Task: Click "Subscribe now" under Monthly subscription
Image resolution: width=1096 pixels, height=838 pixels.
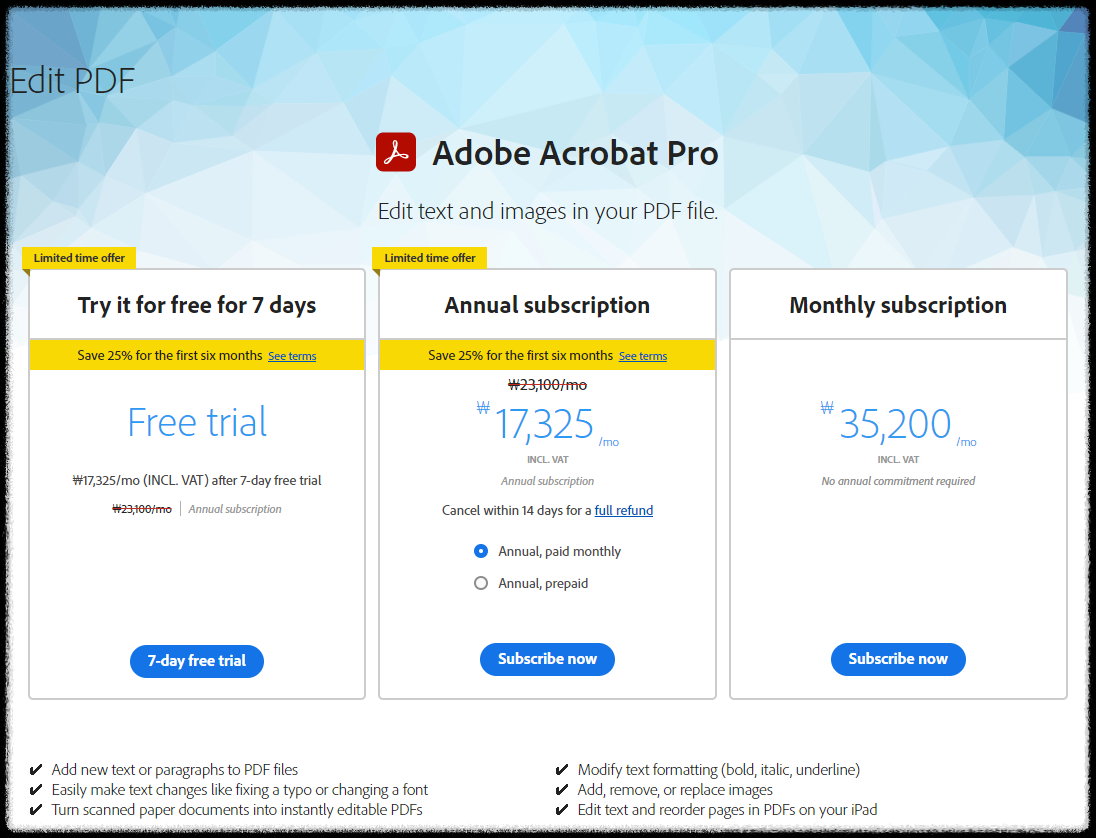Action: click(x=897, y=659)
